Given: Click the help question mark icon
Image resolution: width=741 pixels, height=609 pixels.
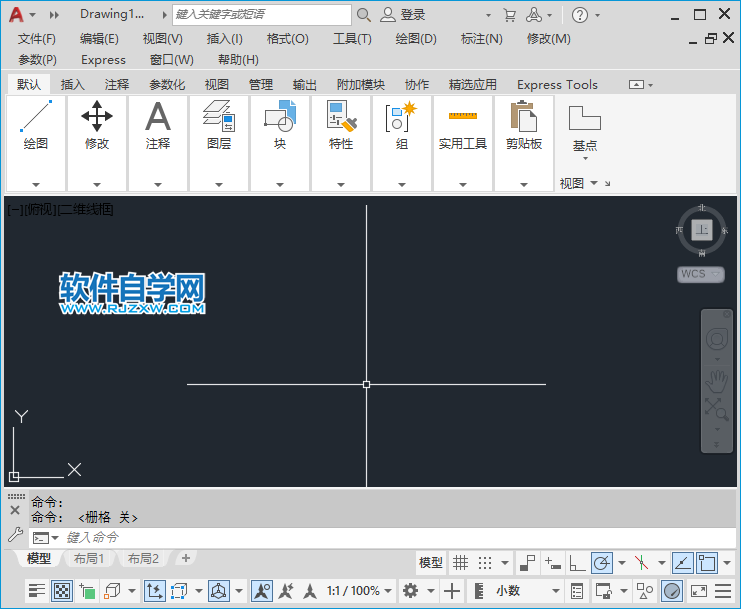Looking at the screenshot, I should click(x=580, y=15).
